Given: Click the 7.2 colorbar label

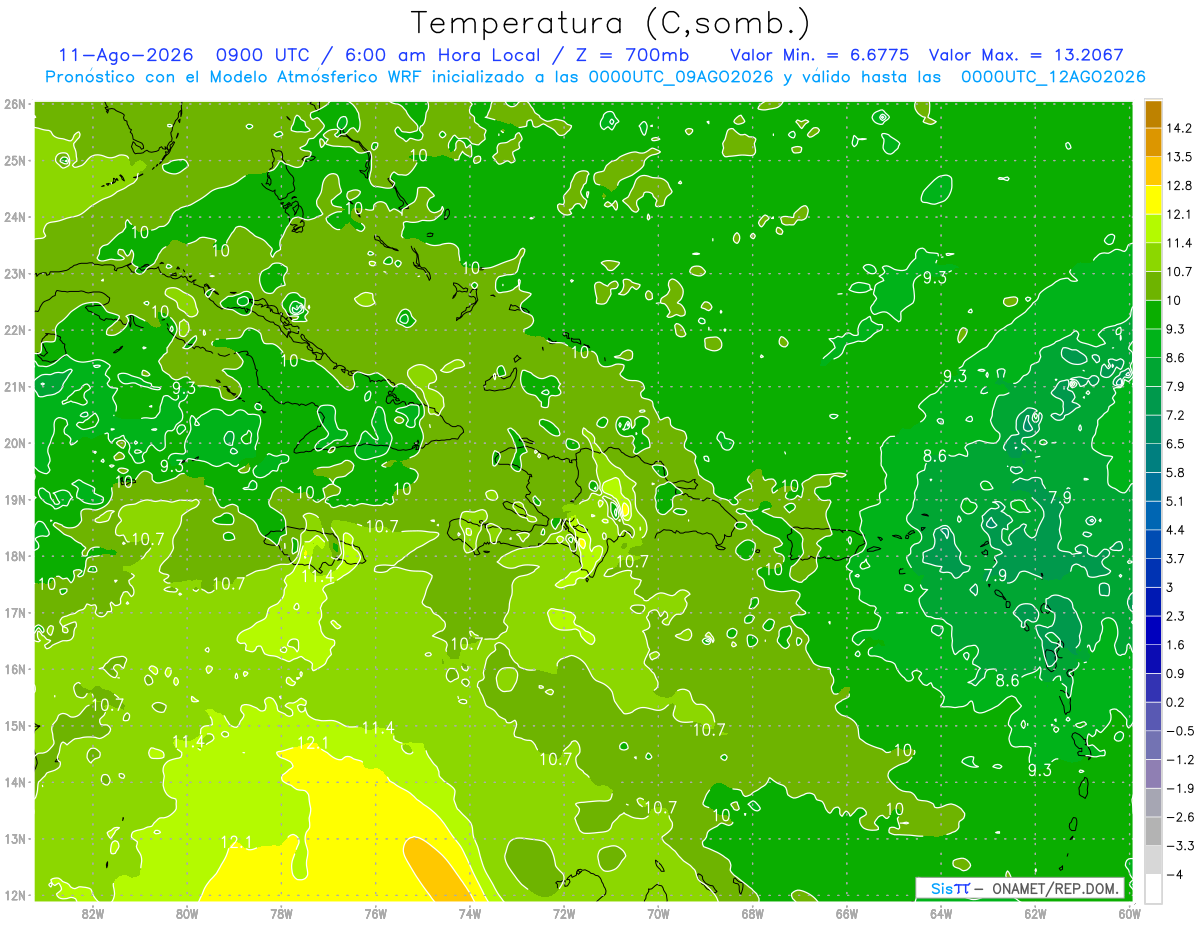Looking at the screenshot, I should pyautogui.click(x=1176, y=415).
